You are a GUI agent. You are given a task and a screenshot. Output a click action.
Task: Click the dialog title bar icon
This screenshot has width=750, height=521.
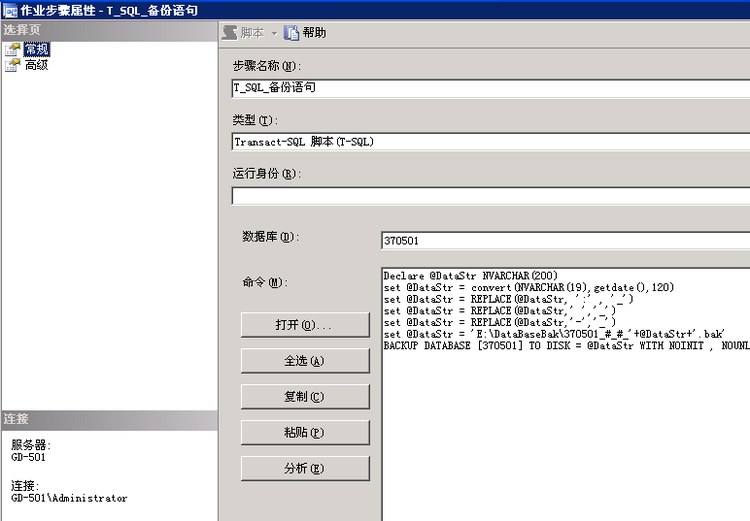pos(10,10)
